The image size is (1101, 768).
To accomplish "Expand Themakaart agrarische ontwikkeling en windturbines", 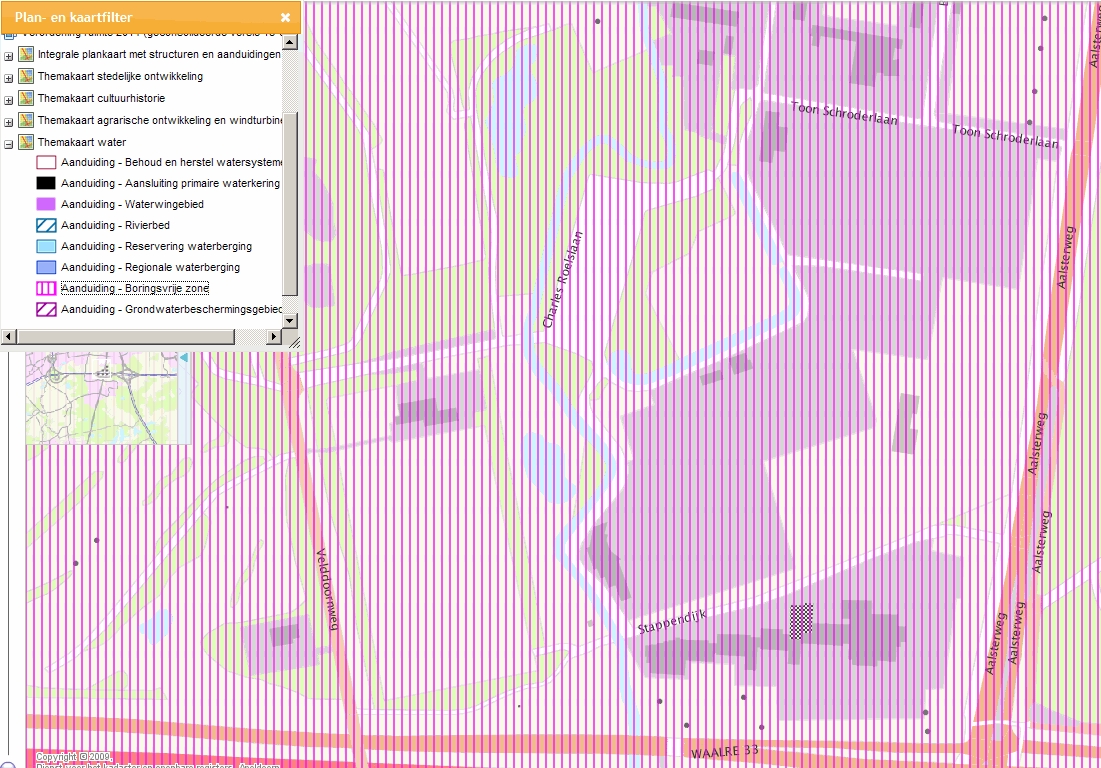I will point(8,122).
